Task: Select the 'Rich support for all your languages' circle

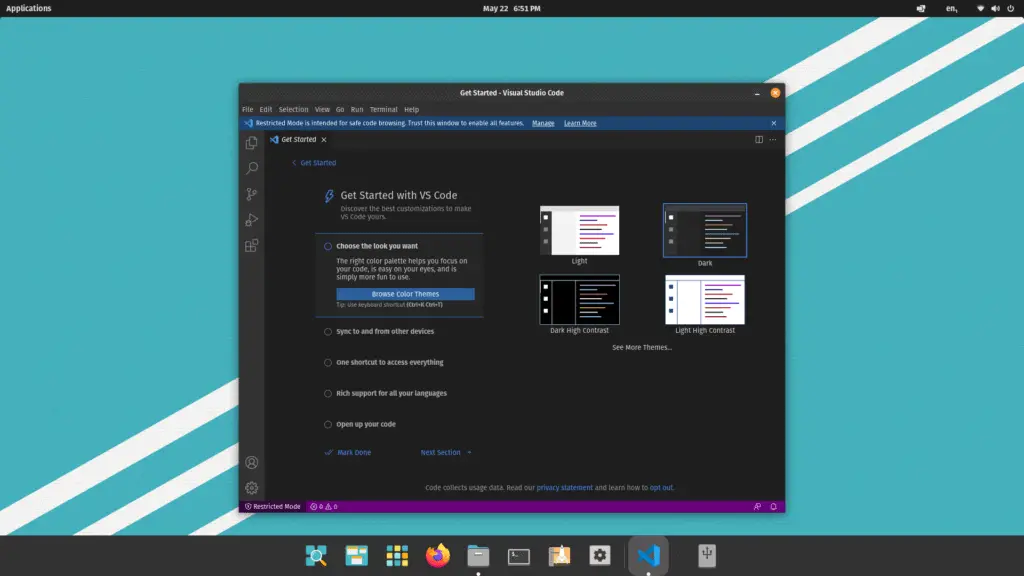Action: [x=328, y=394]
